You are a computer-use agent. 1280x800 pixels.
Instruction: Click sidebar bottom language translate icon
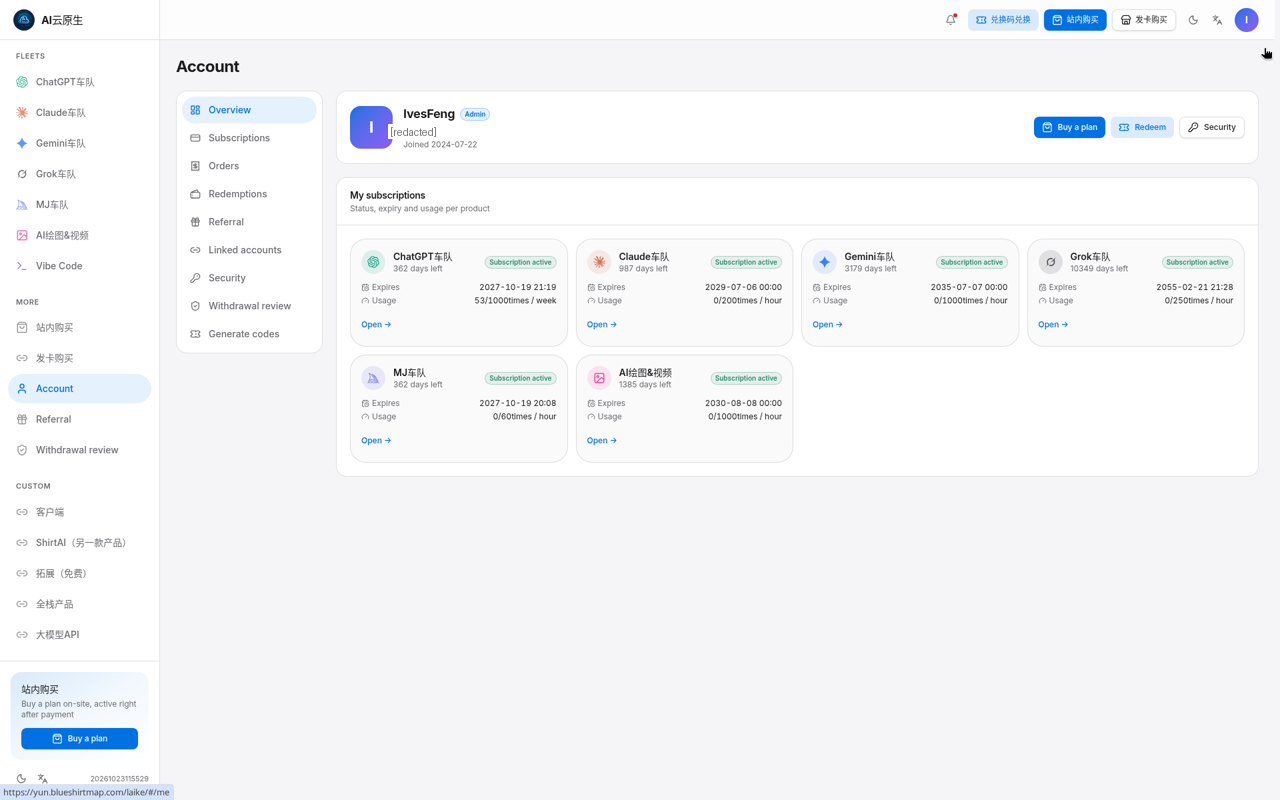43,779
